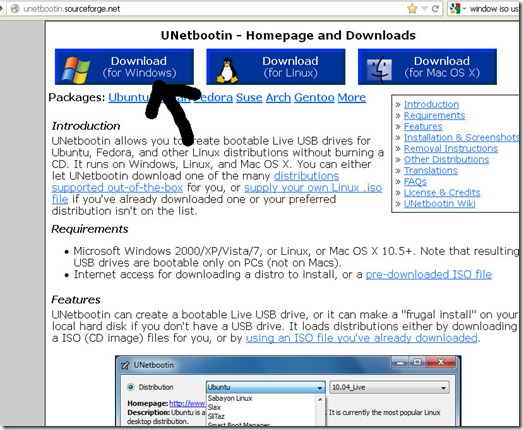
Task: Click the Features heading
Action: tap(76, 300)
